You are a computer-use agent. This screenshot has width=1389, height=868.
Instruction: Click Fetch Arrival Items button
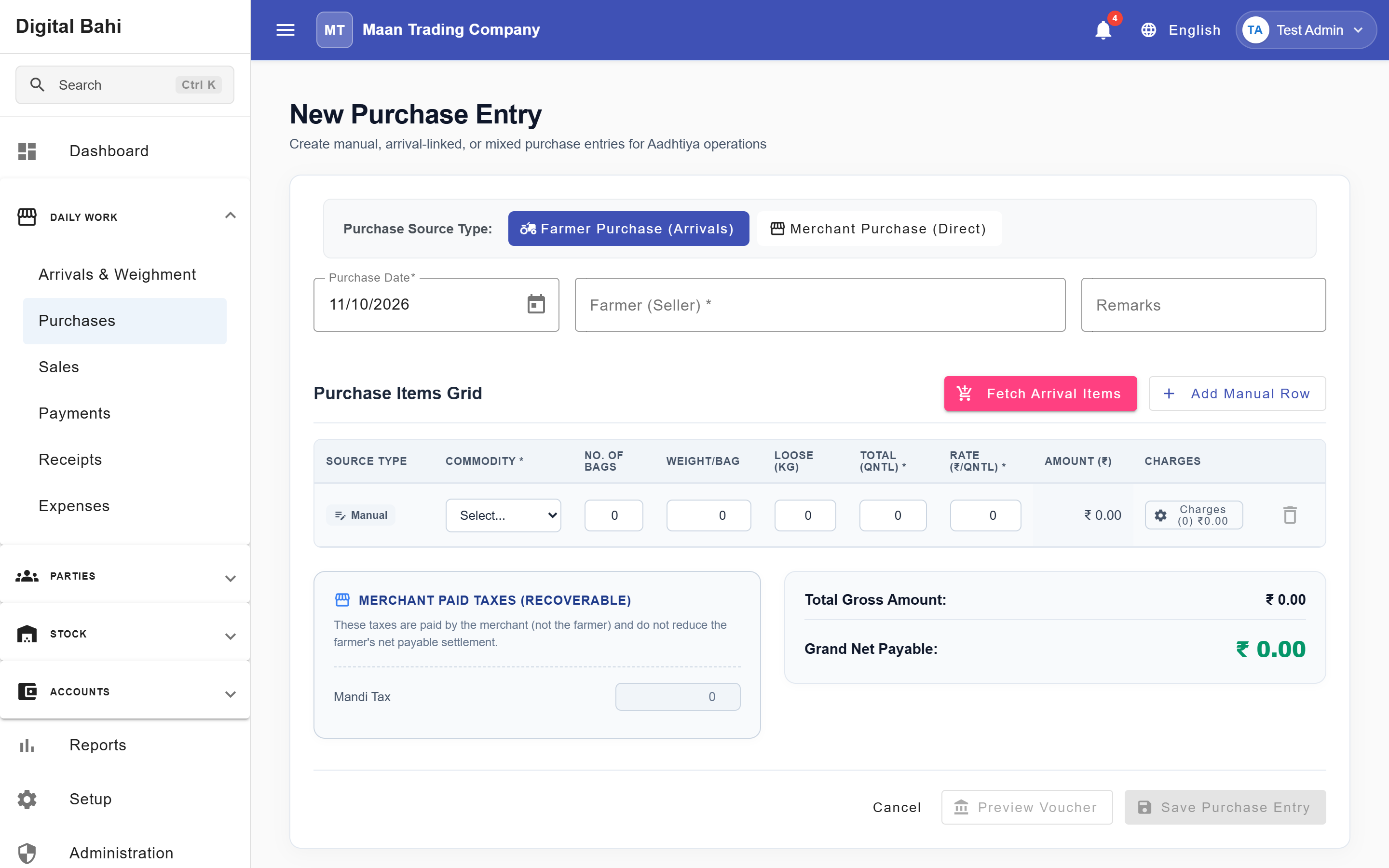point(1040,393)
